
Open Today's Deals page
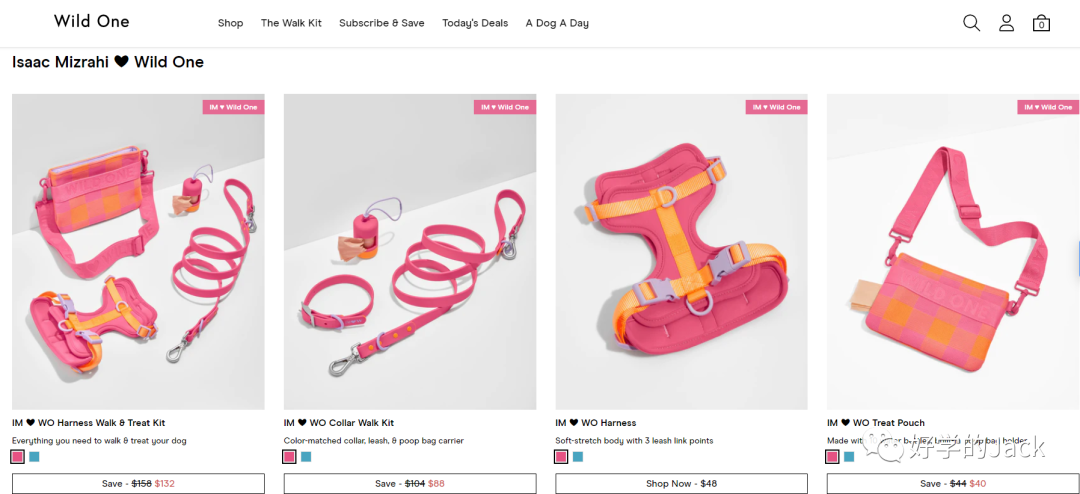[475, 23]
